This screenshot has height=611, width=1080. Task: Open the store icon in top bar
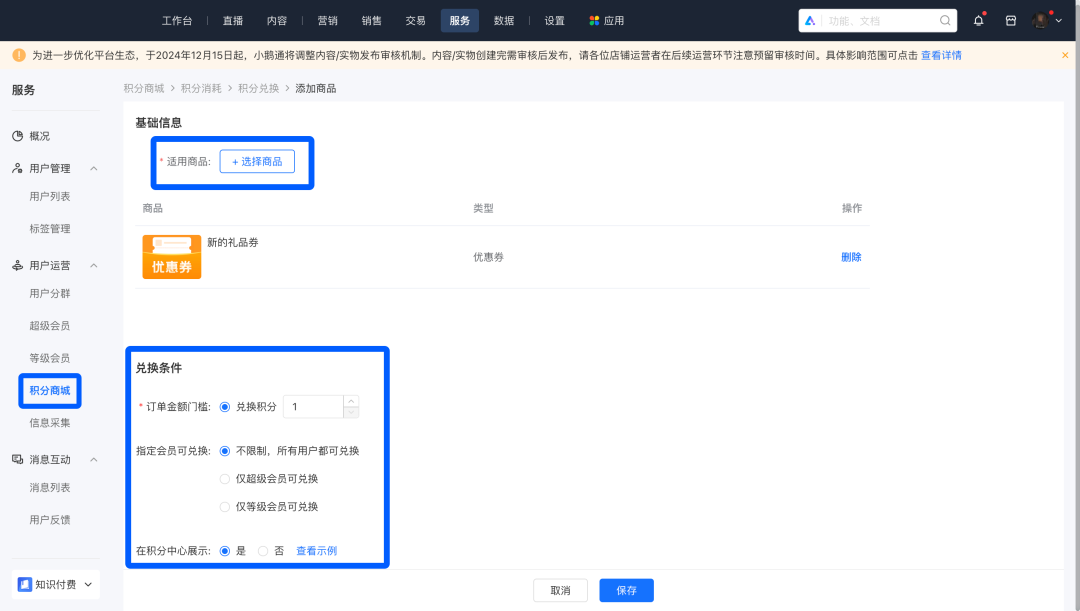(1010, 21)
